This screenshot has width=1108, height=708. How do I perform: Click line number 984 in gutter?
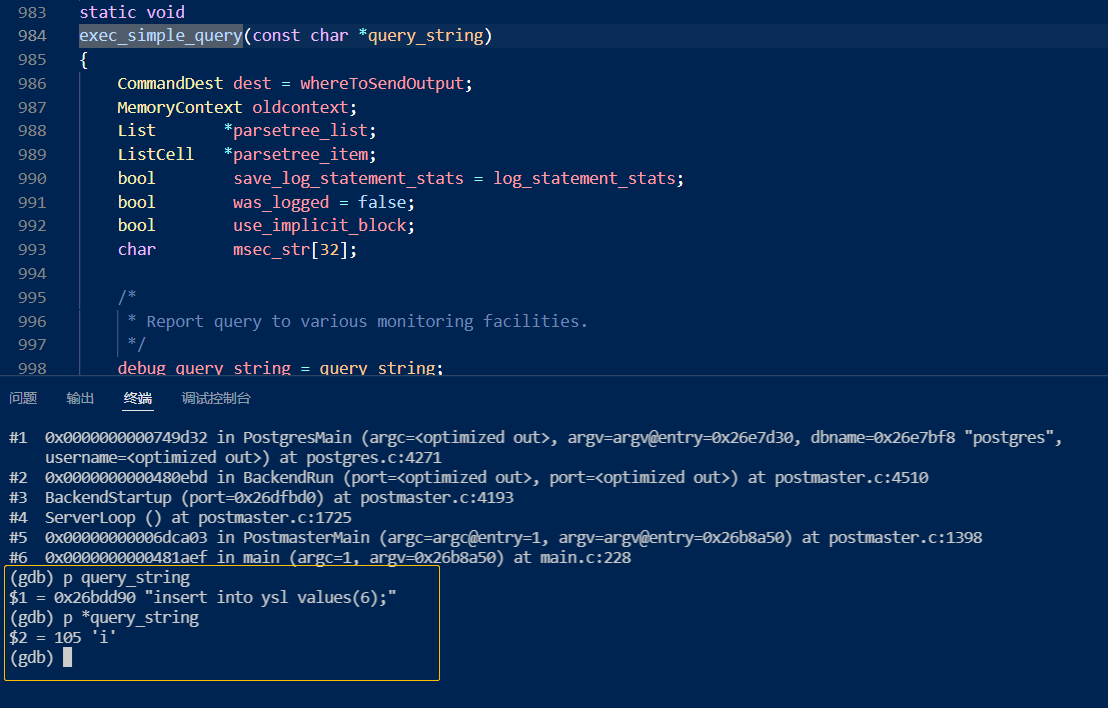[x=32, y=36]
